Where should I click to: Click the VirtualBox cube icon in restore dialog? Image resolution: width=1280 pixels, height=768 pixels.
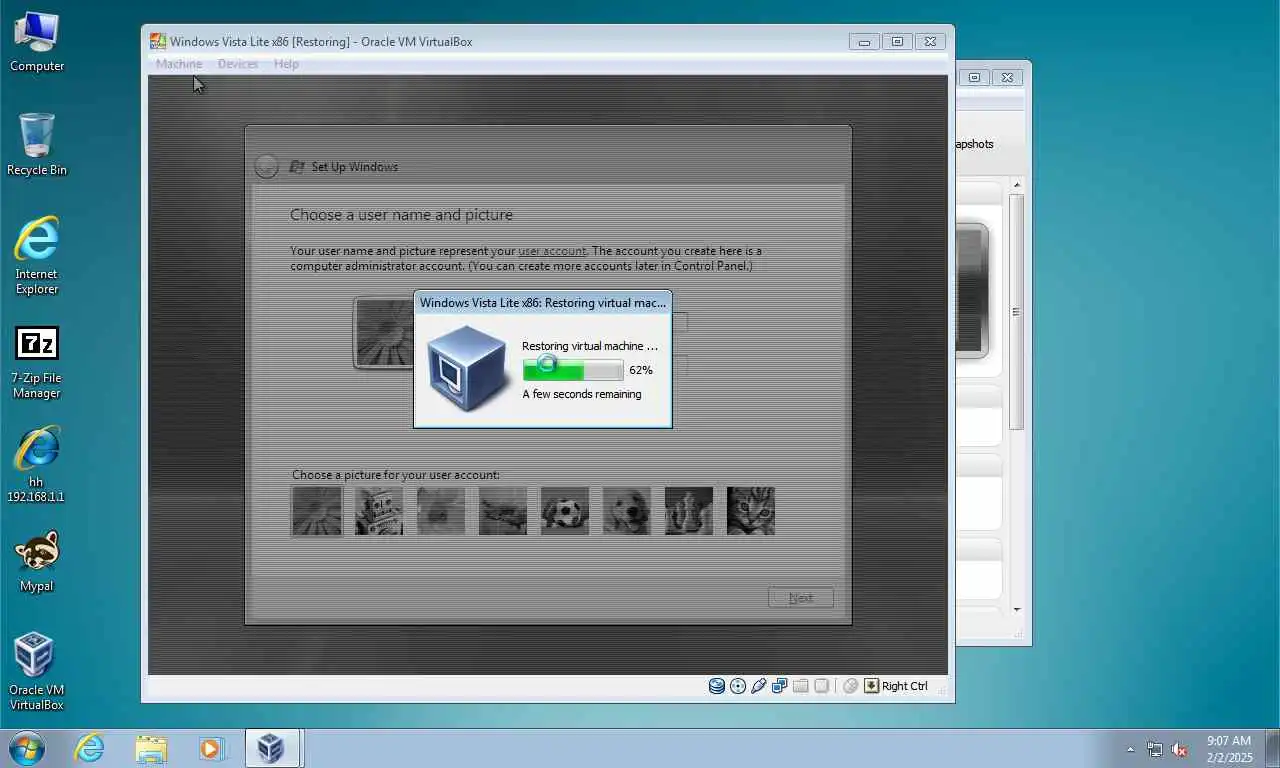click(466, 367)
